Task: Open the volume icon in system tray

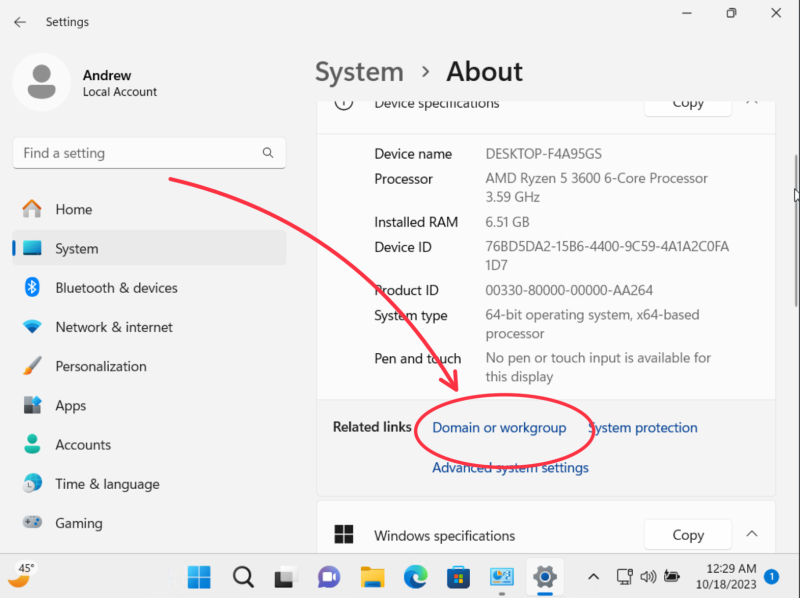Action: point(648,577)
